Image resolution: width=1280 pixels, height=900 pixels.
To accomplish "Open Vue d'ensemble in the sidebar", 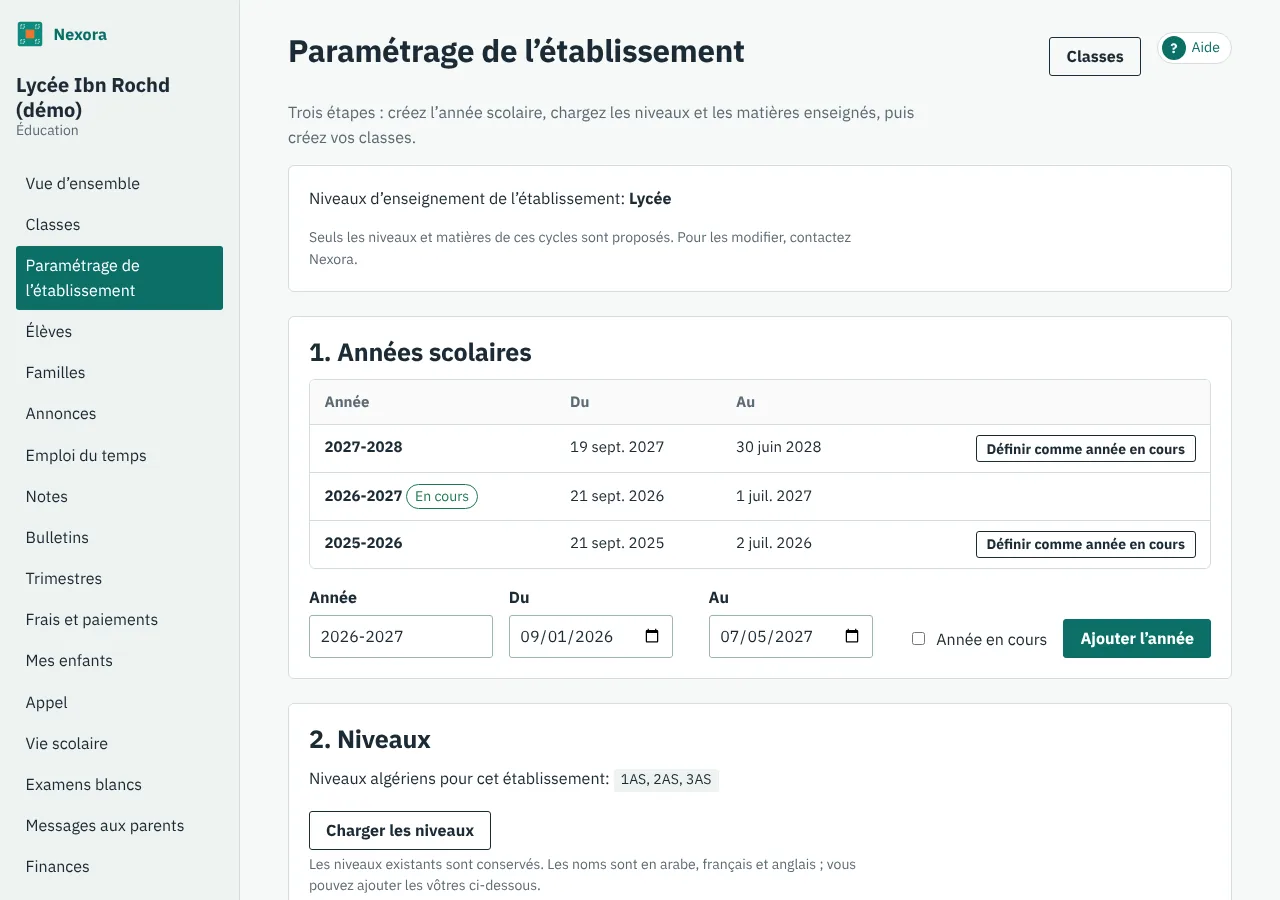I will pyautogui.click(x=119, y=183).
